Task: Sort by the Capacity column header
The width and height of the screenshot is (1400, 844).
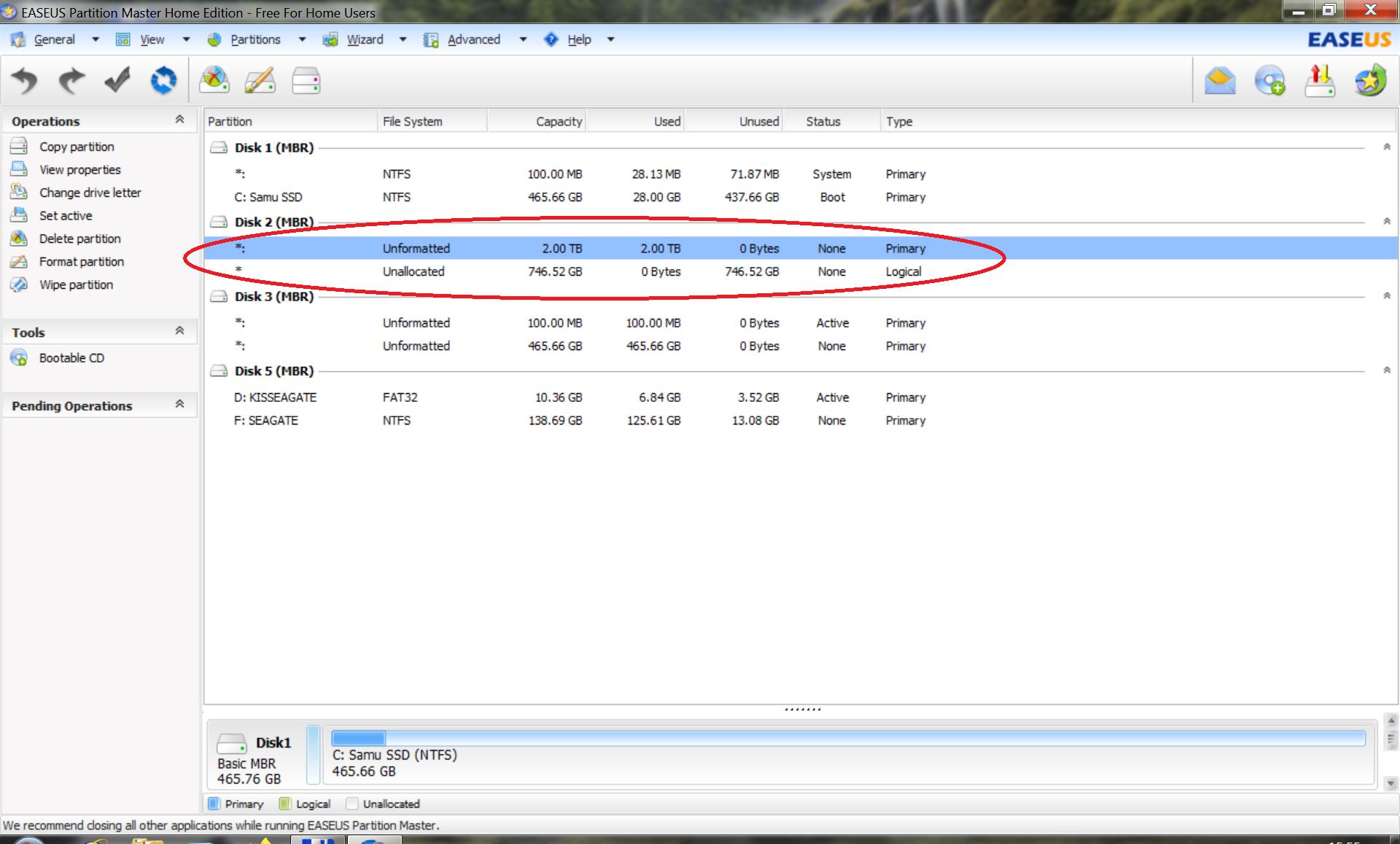Action: pos(537,121)
